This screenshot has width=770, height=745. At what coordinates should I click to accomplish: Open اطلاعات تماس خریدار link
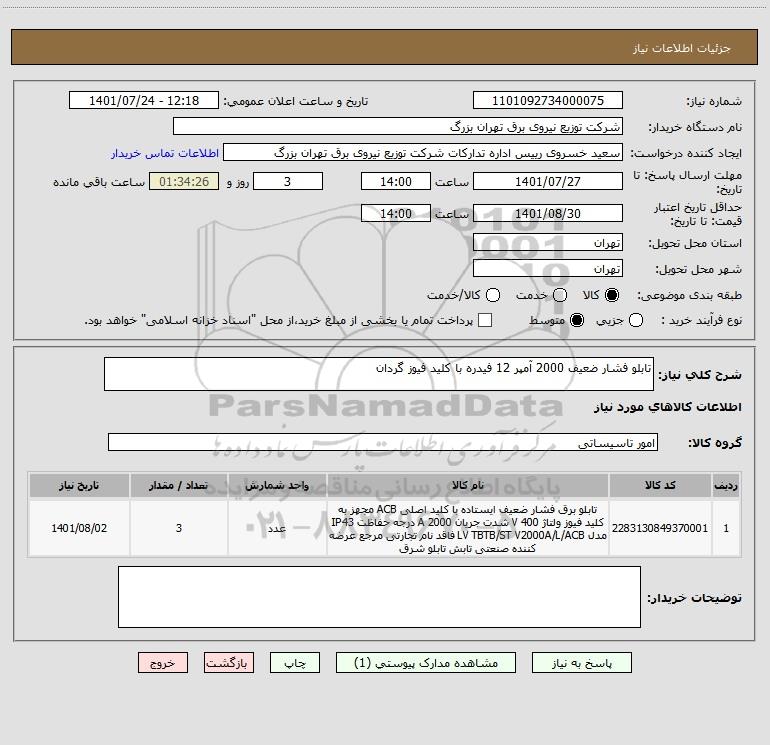[165, 153]
